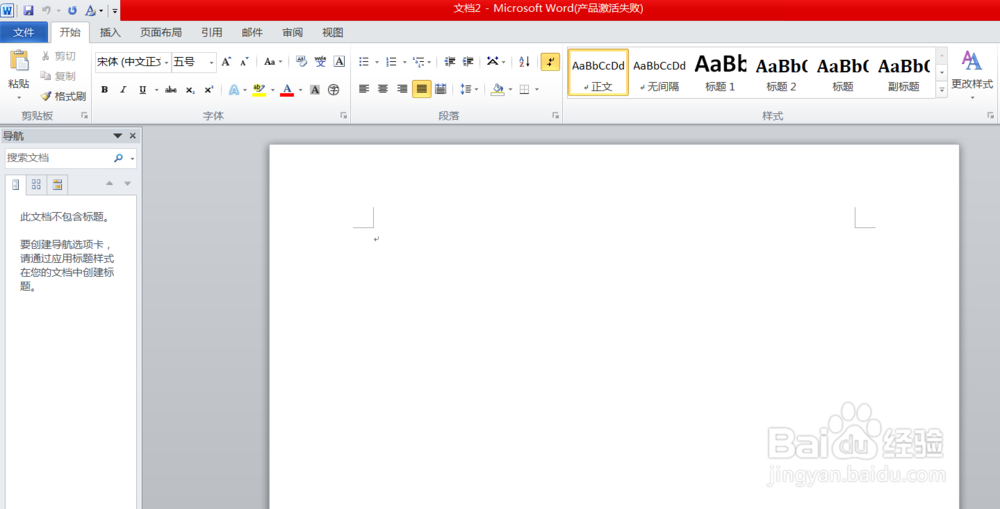Apply red font color
The image size is (1000, 509).
click(287, 90)
